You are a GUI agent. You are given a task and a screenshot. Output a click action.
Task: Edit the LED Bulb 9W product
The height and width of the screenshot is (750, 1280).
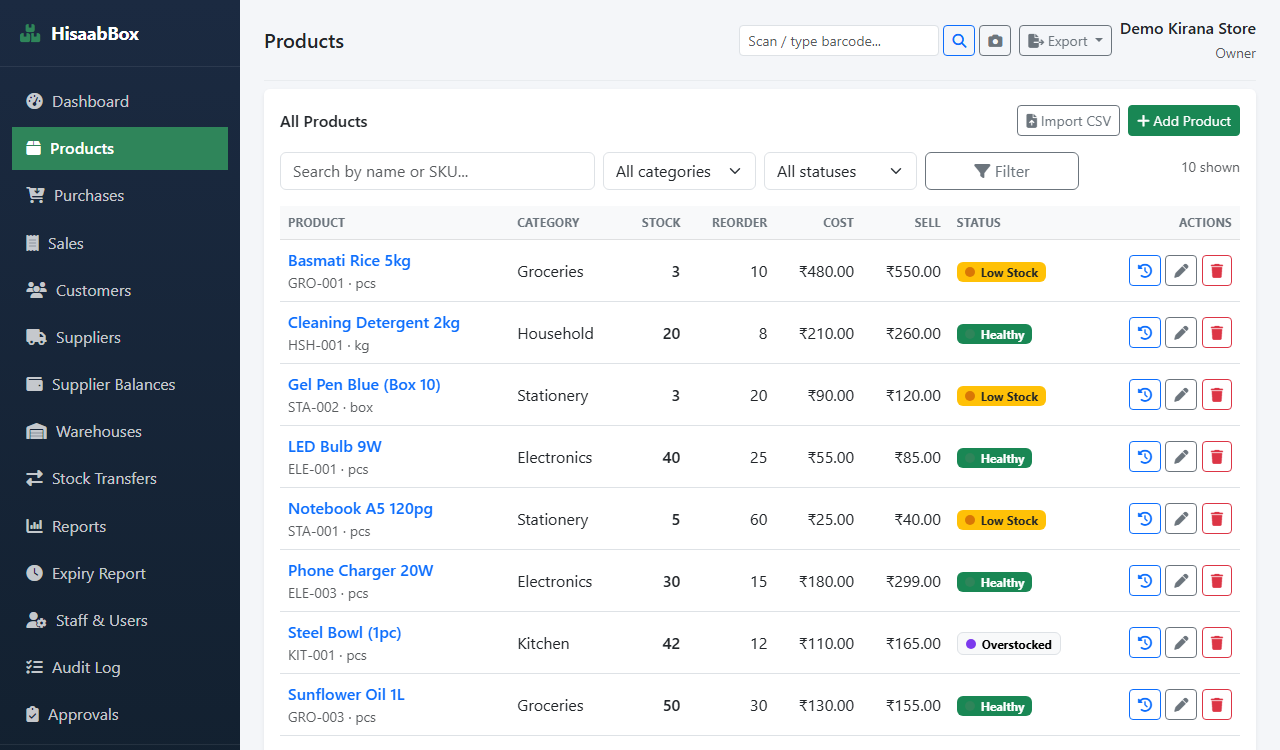(x=1181, y=457)
